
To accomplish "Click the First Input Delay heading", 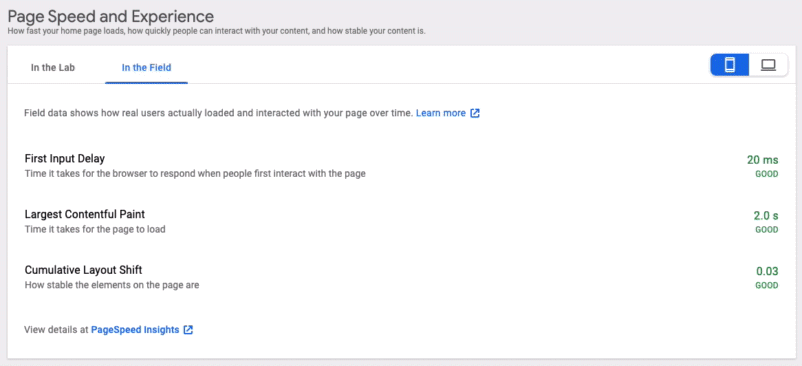I will click(x=64, y=158).
